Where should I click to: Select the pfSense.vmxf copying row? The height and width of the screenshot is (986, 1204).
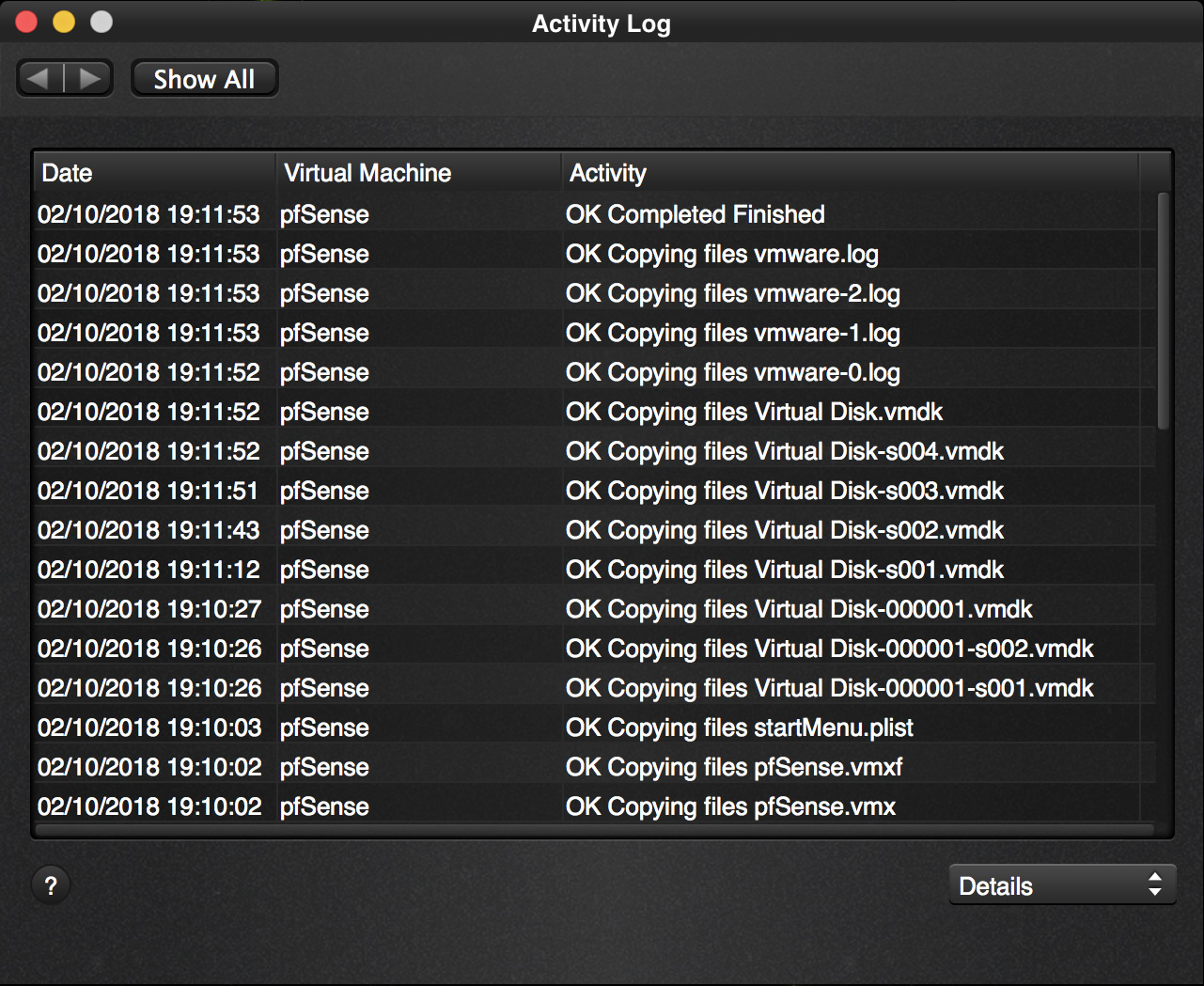(x=733, y=767)
